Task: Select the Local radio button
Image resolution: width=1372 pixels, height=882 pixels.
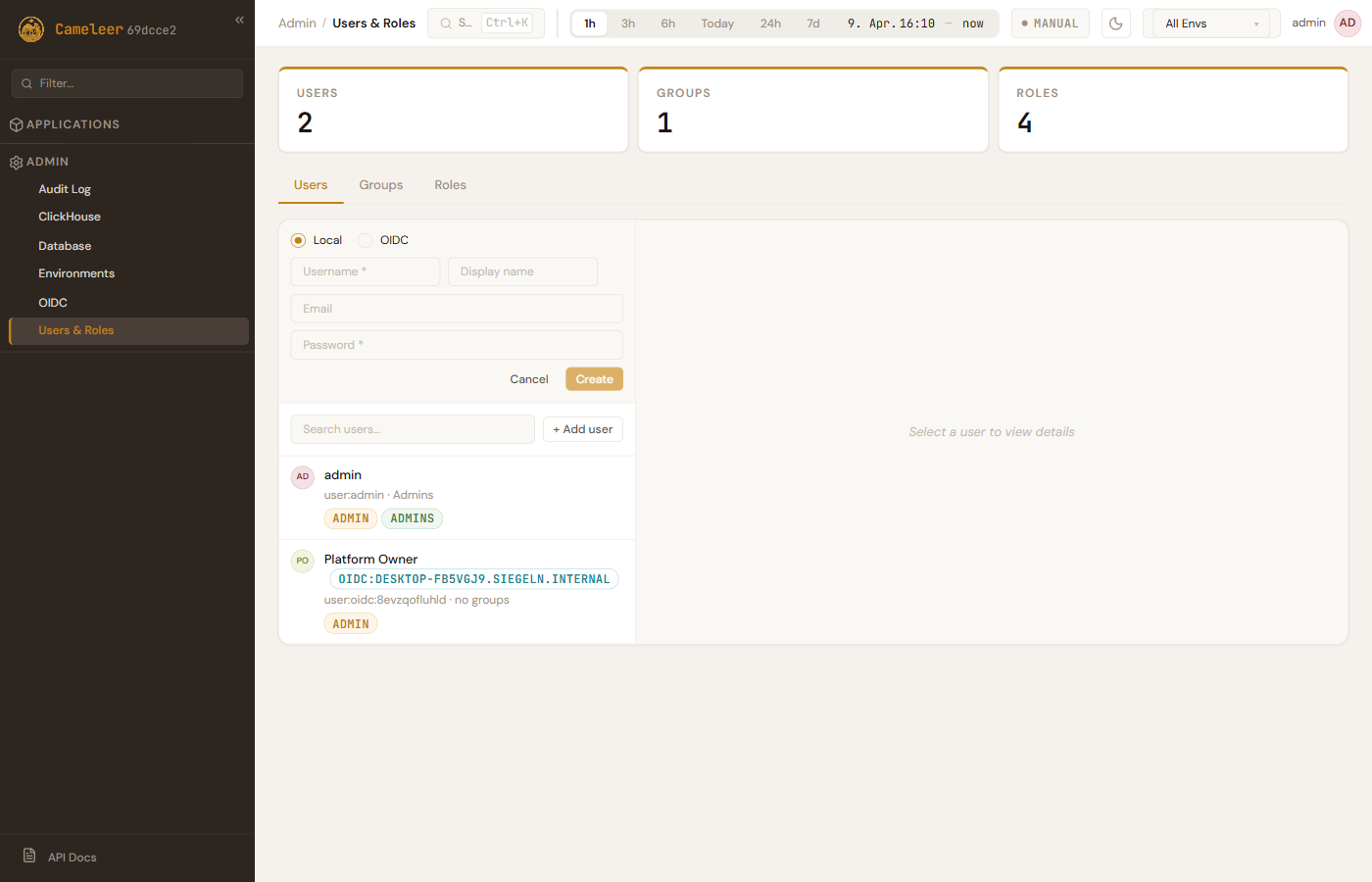Action: click(299, 240)
